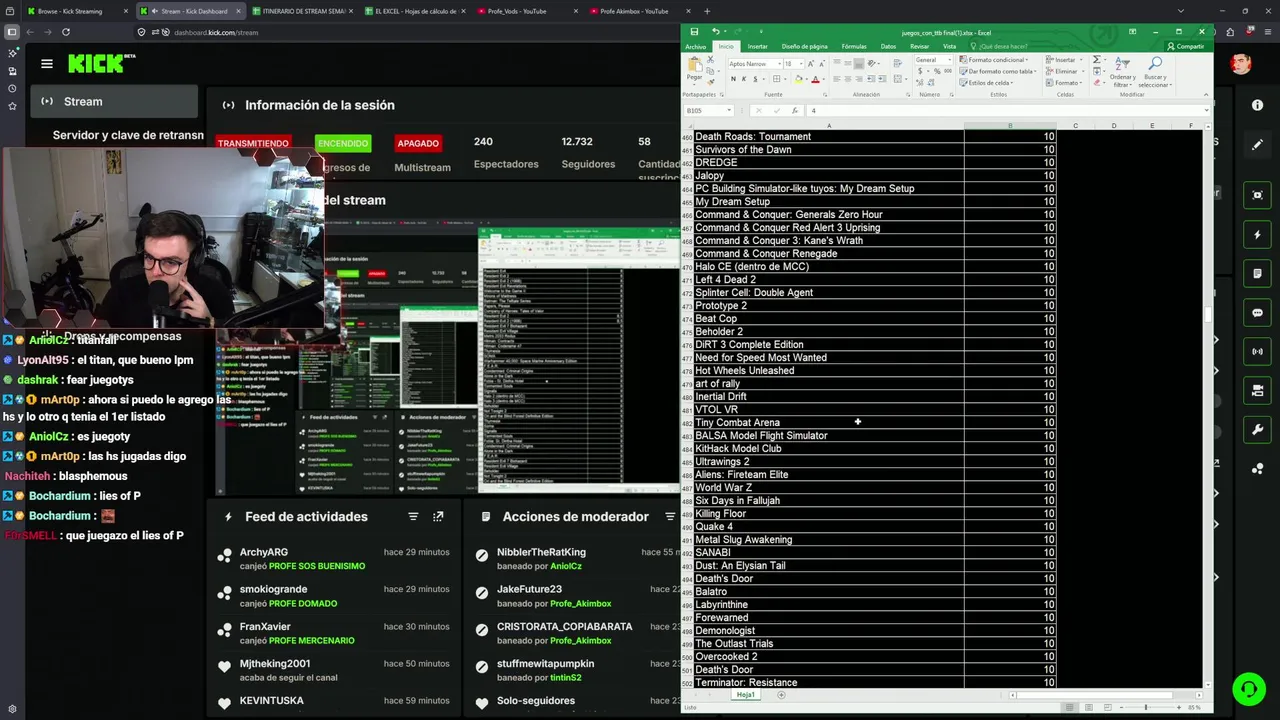Apply italic (K) formatting in Excel
1280x720 pixels.
744,79
